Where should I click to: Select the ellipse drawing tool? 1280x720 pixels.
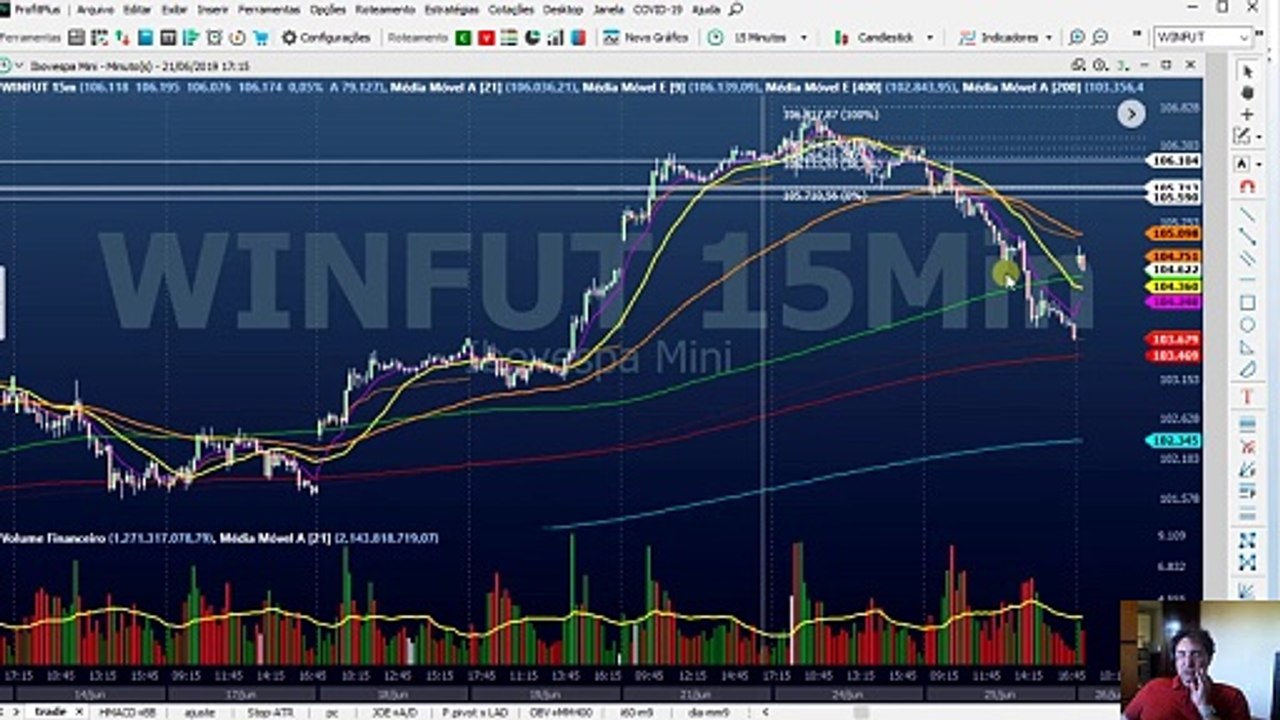tap(1247, 325)
